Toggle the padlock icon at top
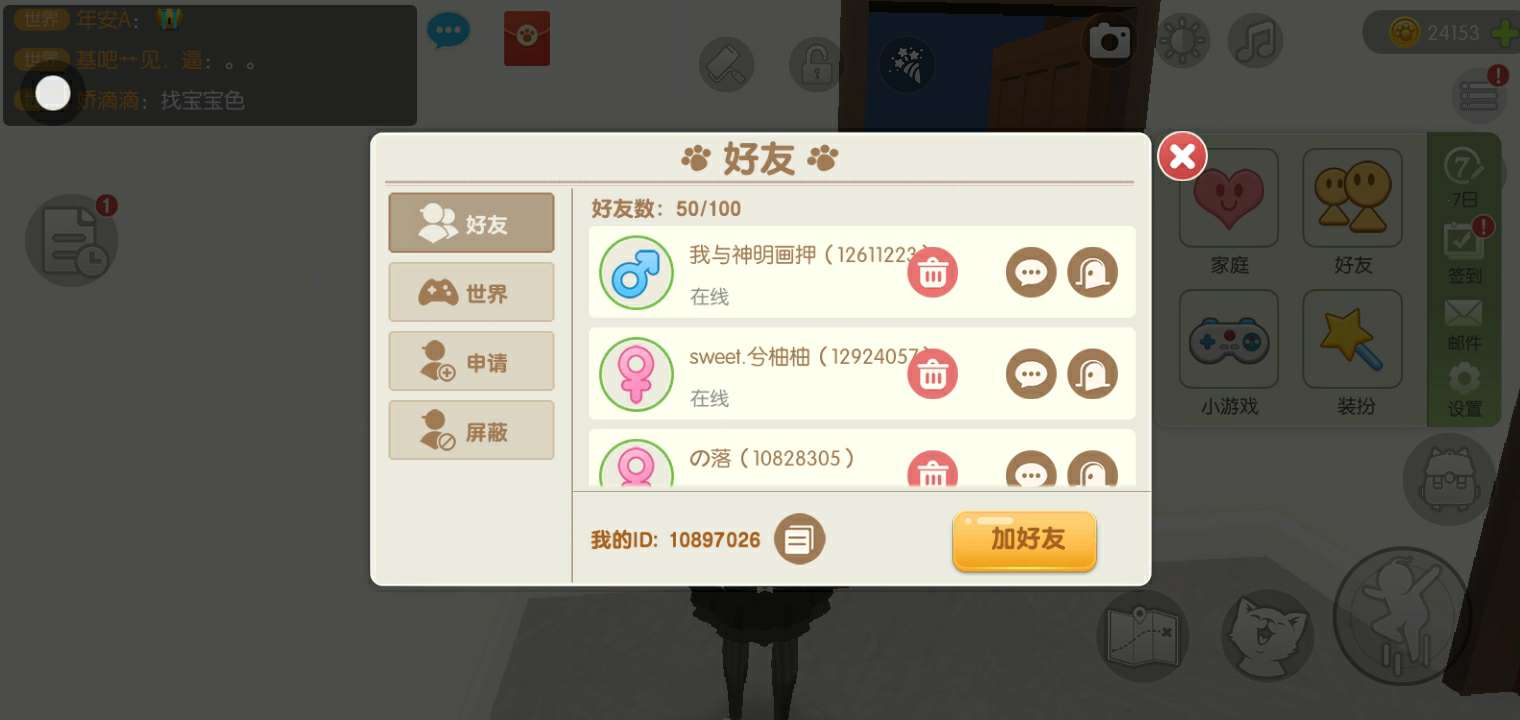The height and width of the screenshot is (720, 1520). [816, 64]
